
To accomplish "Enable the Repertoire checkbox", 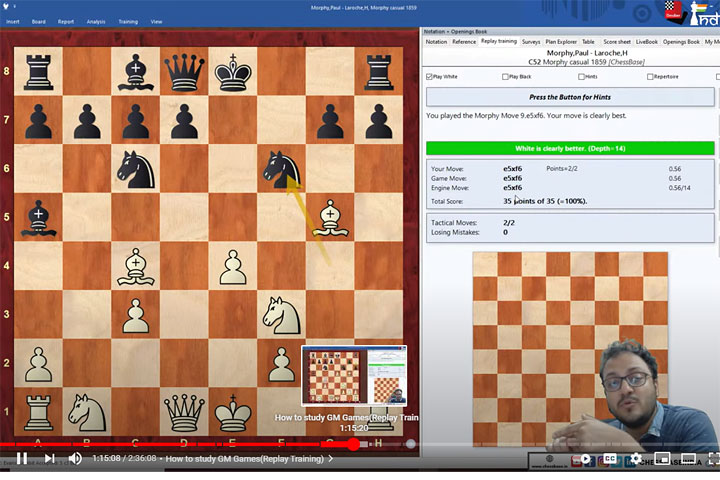I will click(651, 76).
